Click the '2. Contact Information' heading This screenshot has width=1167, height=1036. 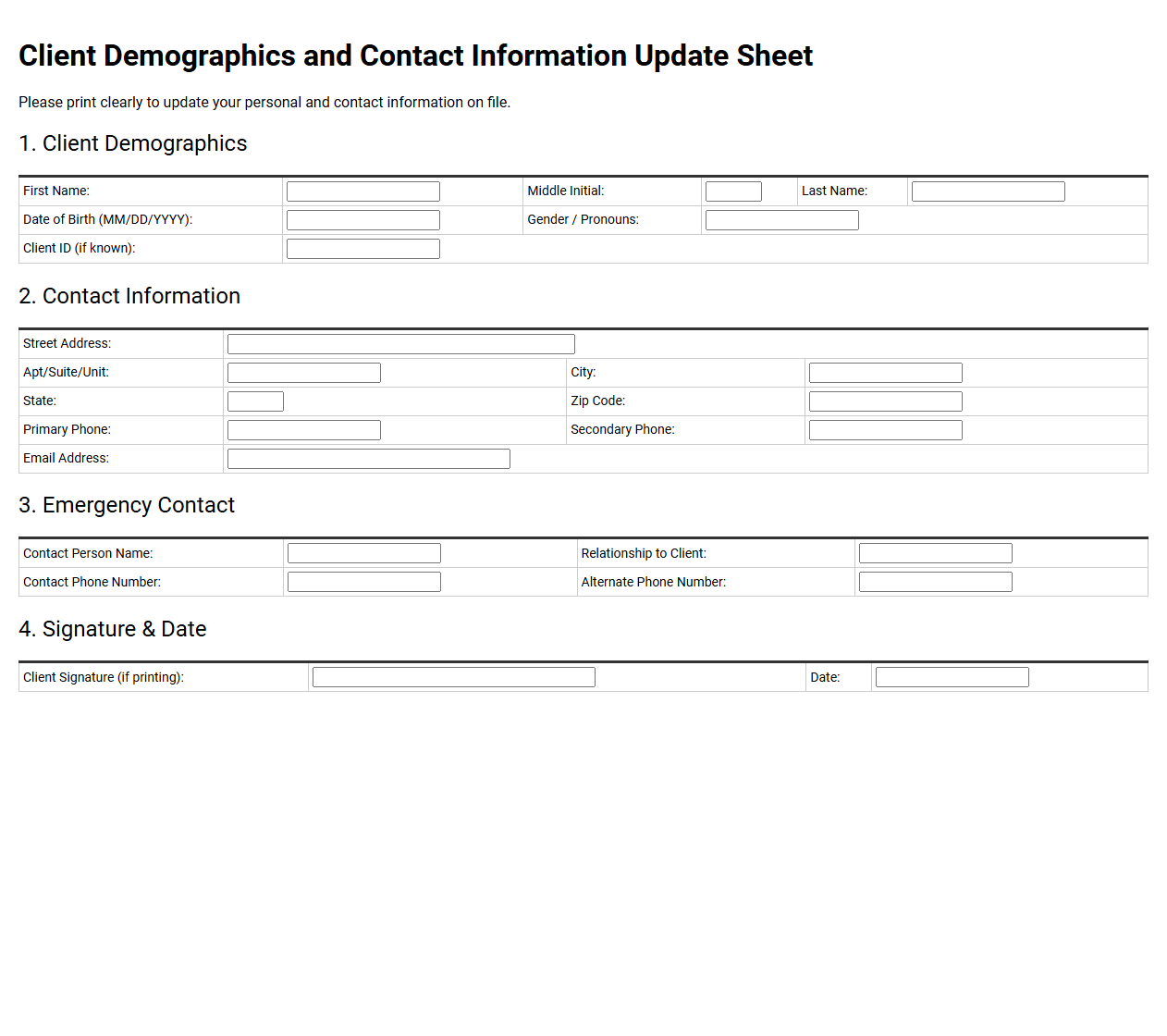click(129, 296)
